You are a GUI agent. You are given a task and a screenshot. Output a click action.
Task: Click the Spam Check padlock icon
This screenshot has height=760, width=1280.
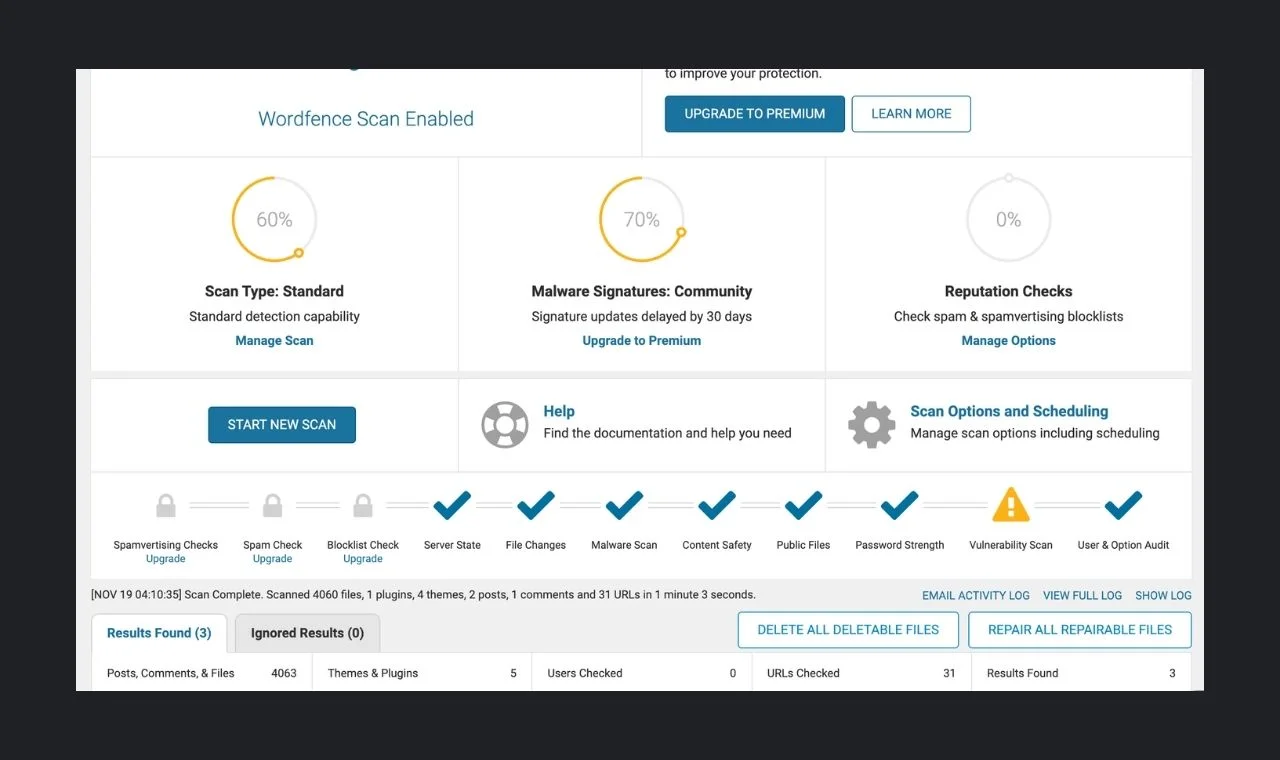pyautogui.click(x=272, y=506)
